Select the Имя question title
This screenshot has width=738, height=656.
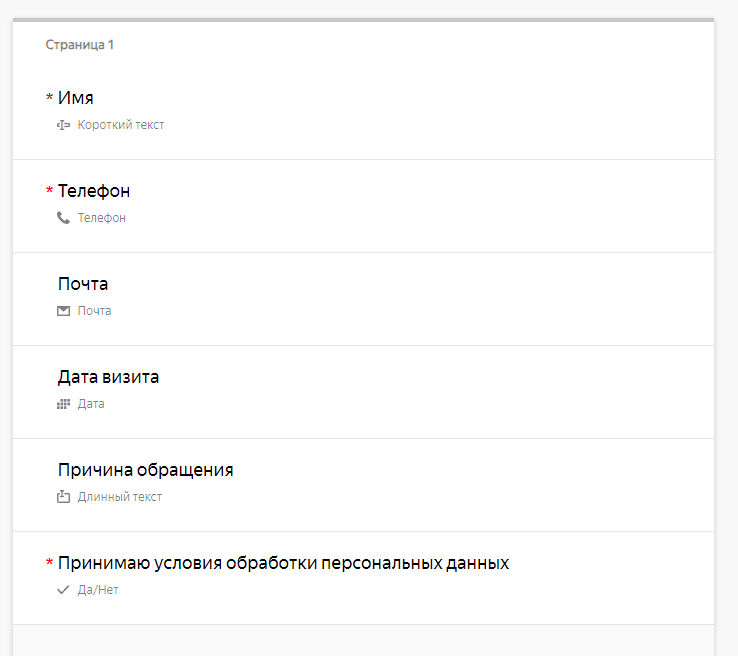pyautogui.click(x=76, y=98)
